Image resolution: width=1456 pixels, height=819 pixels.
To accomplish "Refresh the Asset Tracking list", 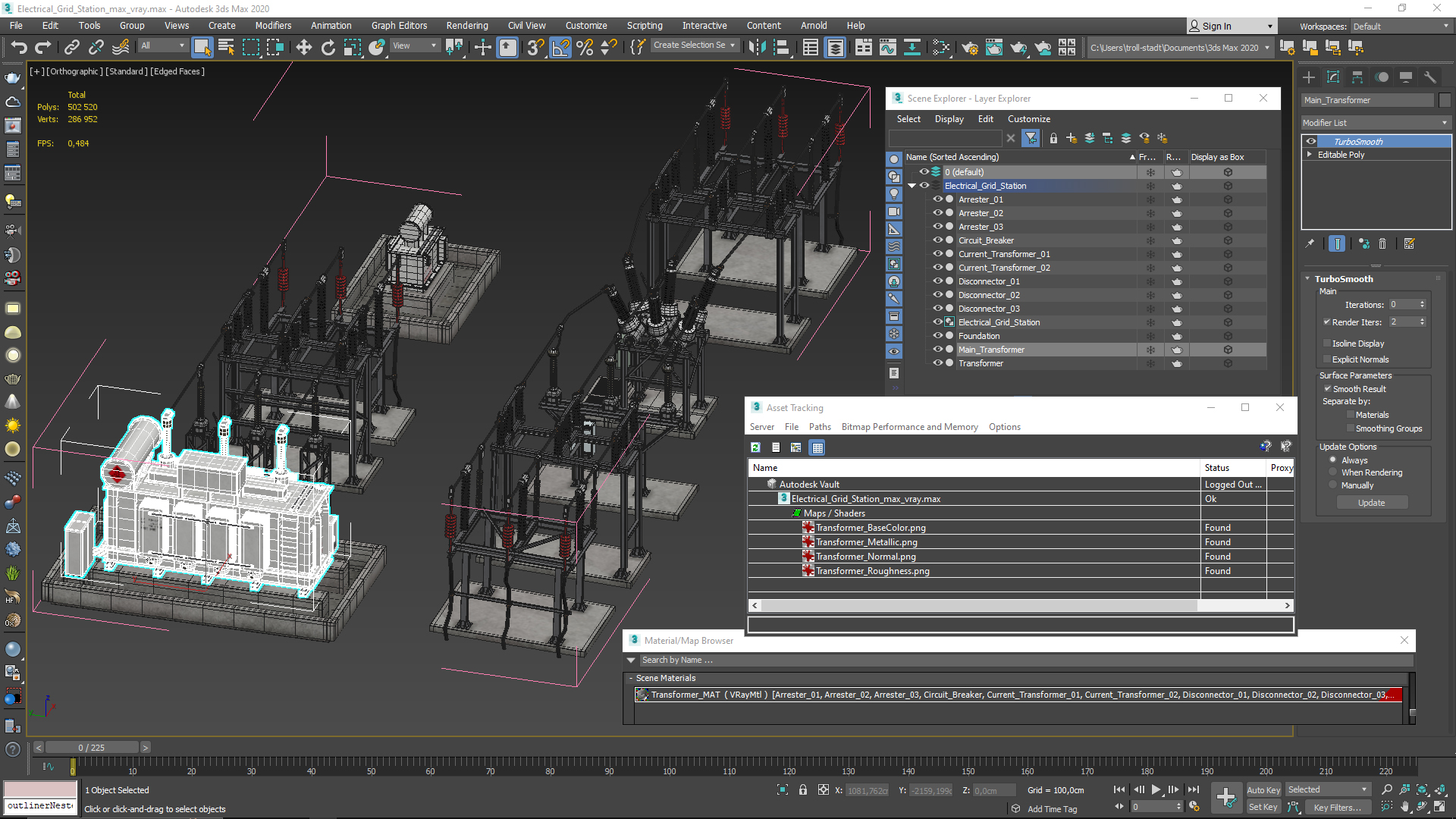I will pyautogui.click(x=755, y=447).
